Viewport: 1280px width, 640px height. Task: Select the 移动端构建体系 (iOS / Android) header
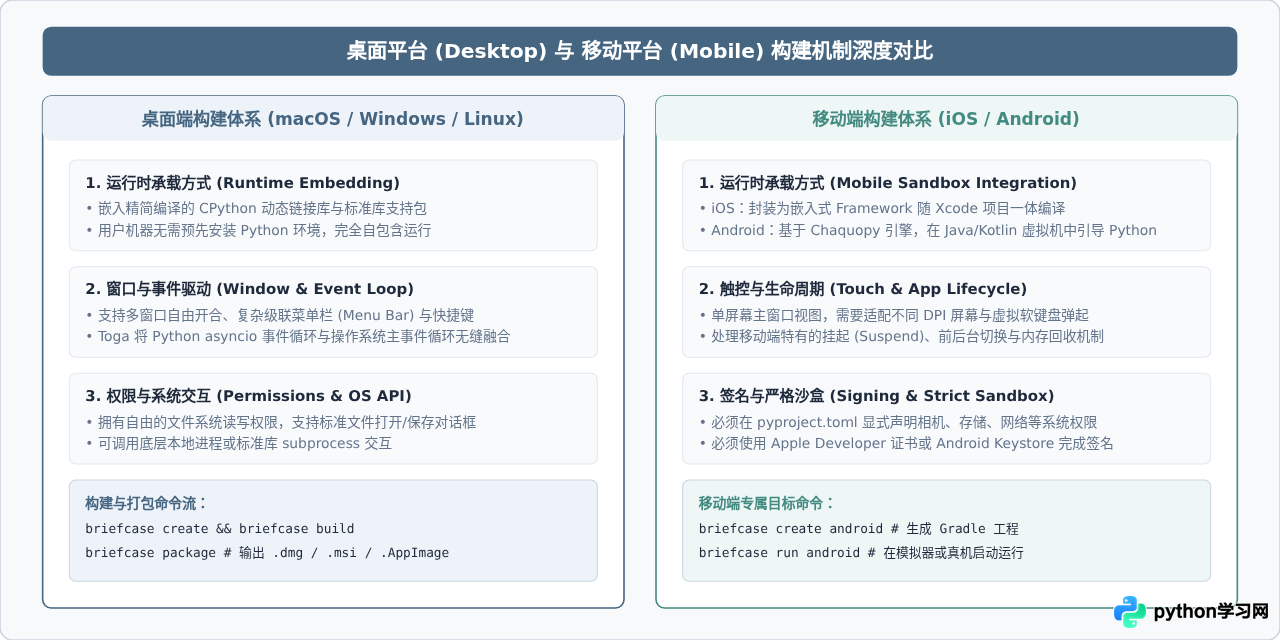946,119
